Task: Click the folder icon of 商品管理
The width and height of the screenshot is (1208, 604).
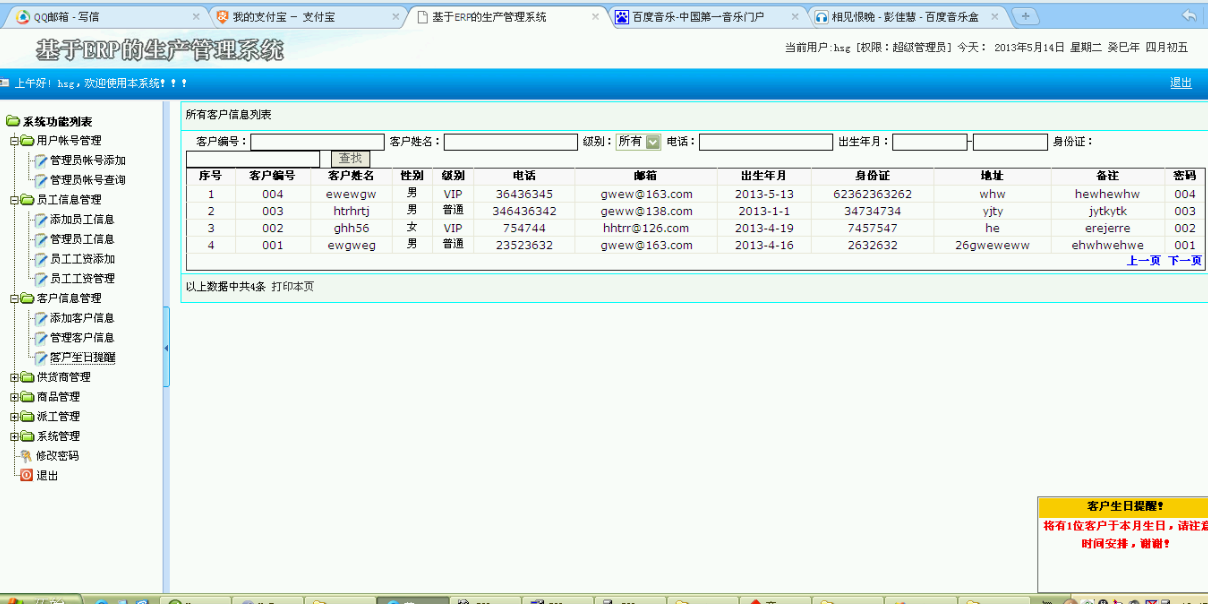Action: click(x=27, y=397)
